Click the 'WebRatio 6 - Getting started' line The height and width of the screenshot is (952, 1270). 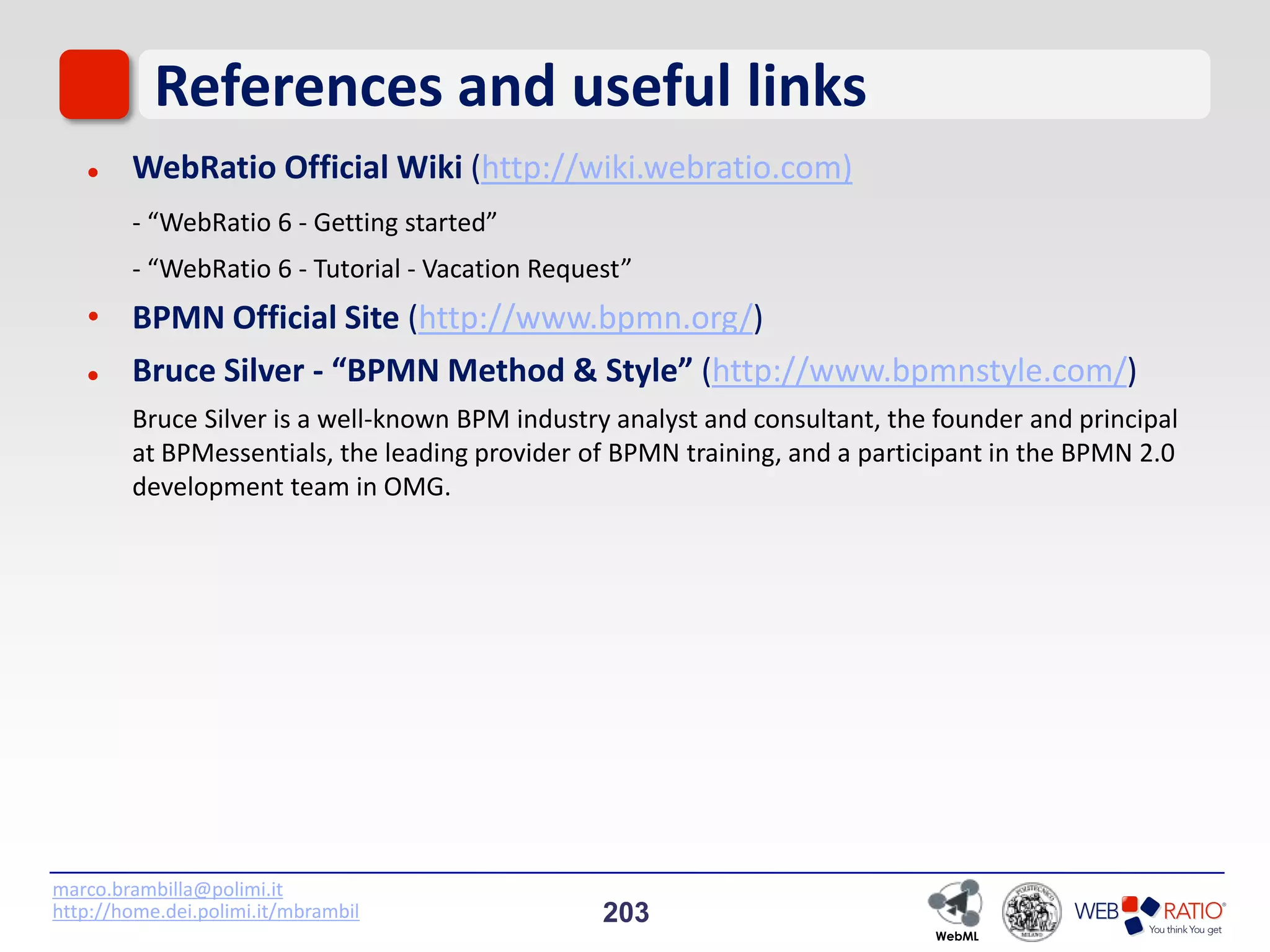[315, 223]
